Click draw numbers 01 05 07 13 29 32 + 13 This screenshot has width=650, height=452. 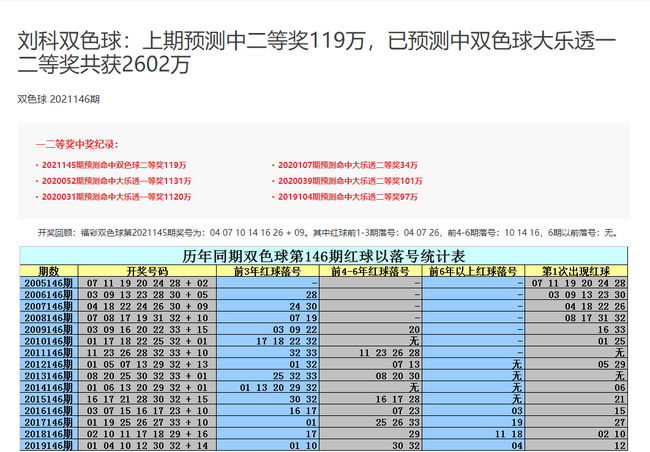coord(147,364)
